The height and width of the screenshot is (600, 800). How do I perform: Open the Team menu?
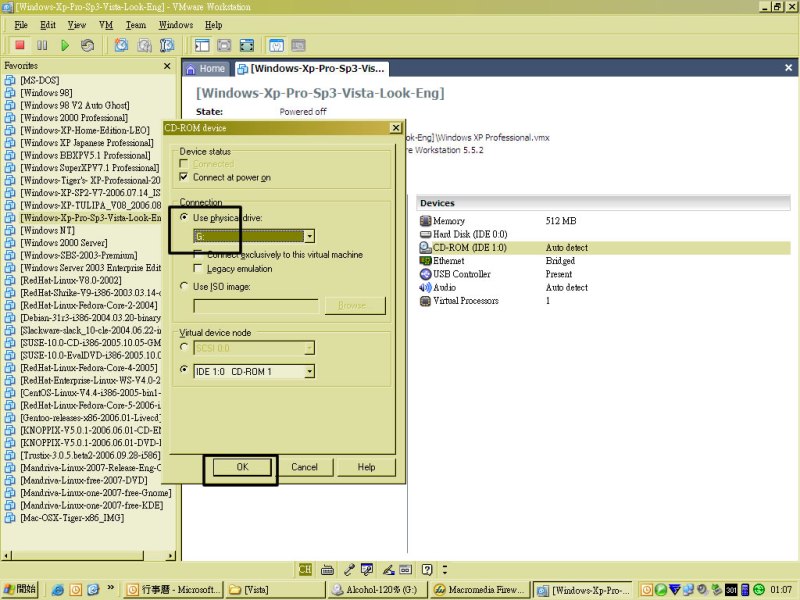pyautogui.click(x=136, y=25)
